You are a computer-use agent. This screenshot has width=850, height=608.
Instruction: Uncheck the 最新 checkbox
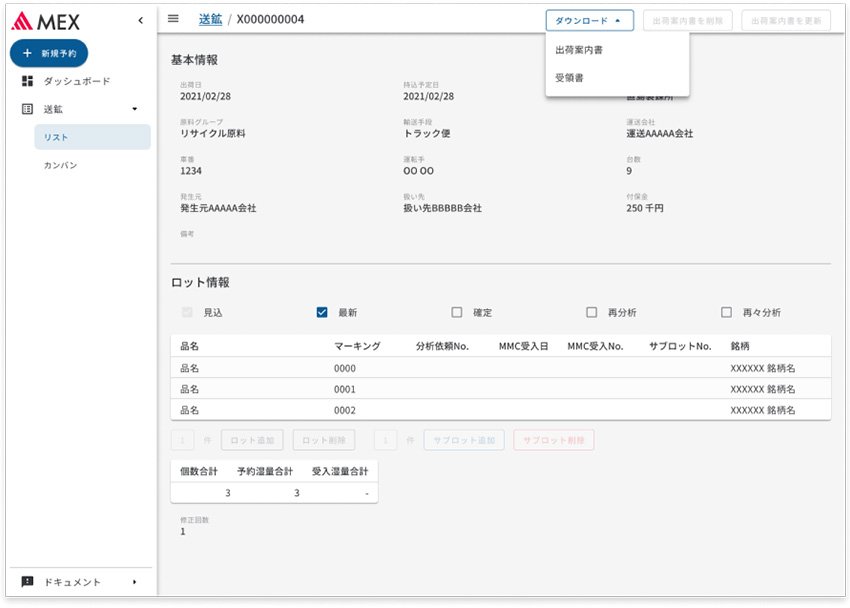pyautogui.click(x=322, y=312)
